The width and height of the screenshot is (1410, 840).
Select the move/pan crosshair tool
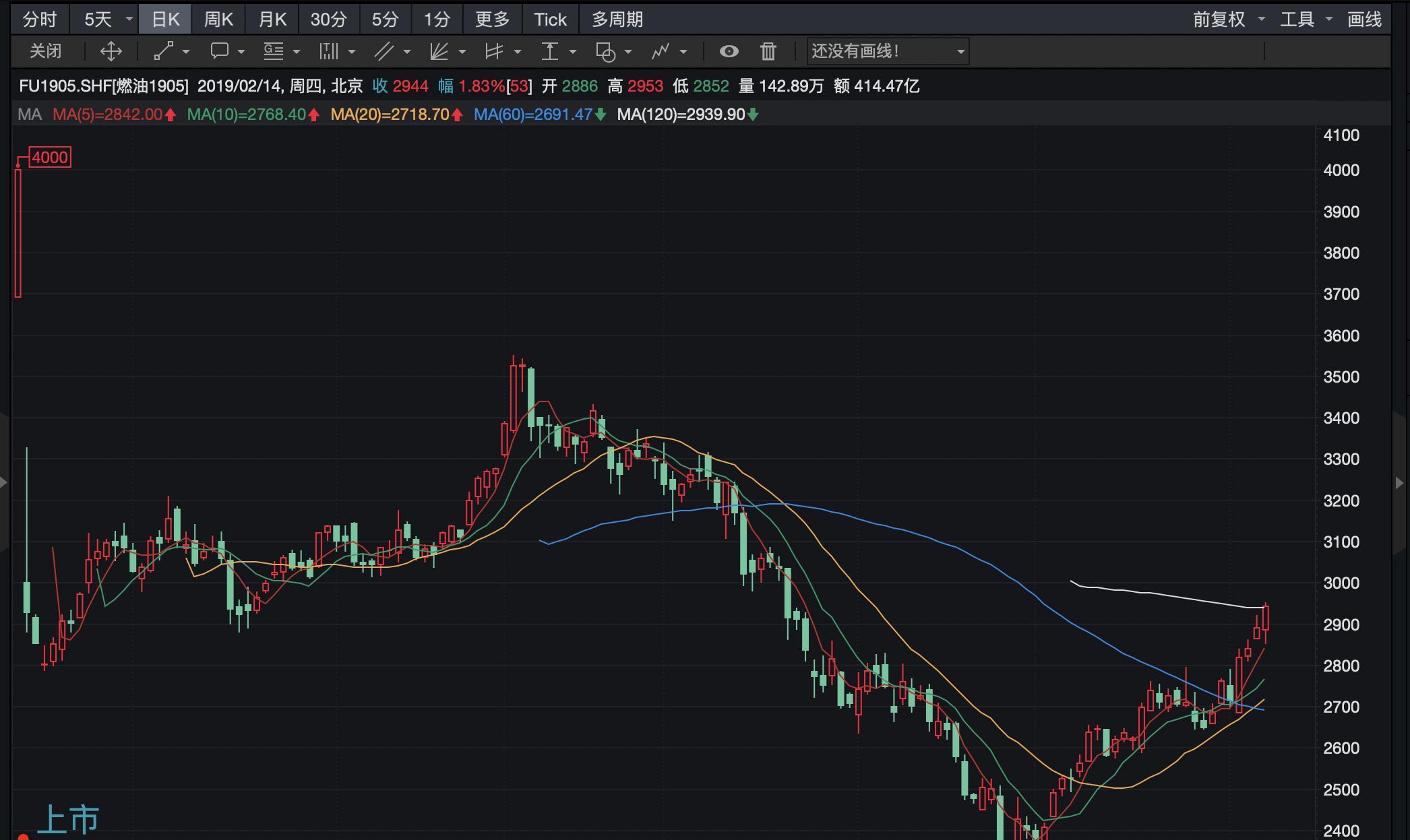pyautogui.click(x=111, y=51)
